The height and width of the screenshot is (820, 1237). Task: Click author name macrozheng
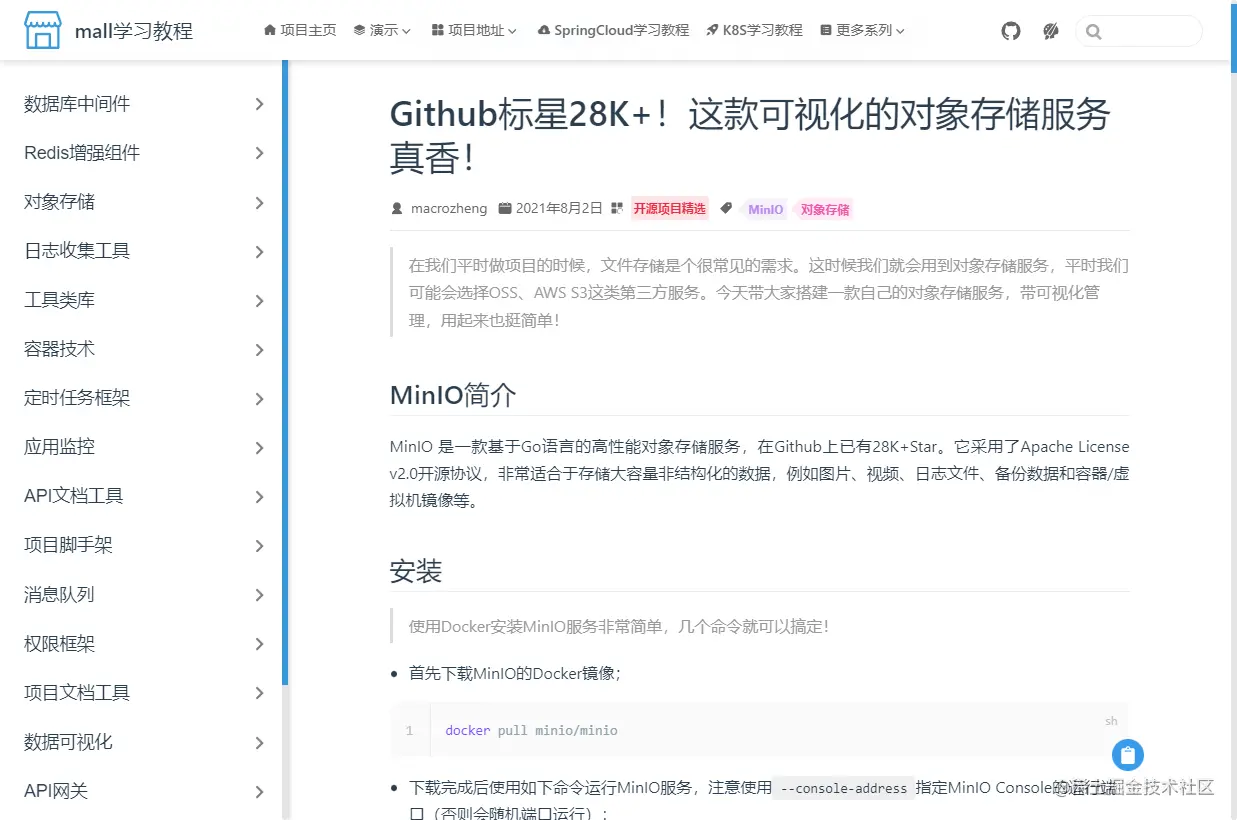coord(449,209)
